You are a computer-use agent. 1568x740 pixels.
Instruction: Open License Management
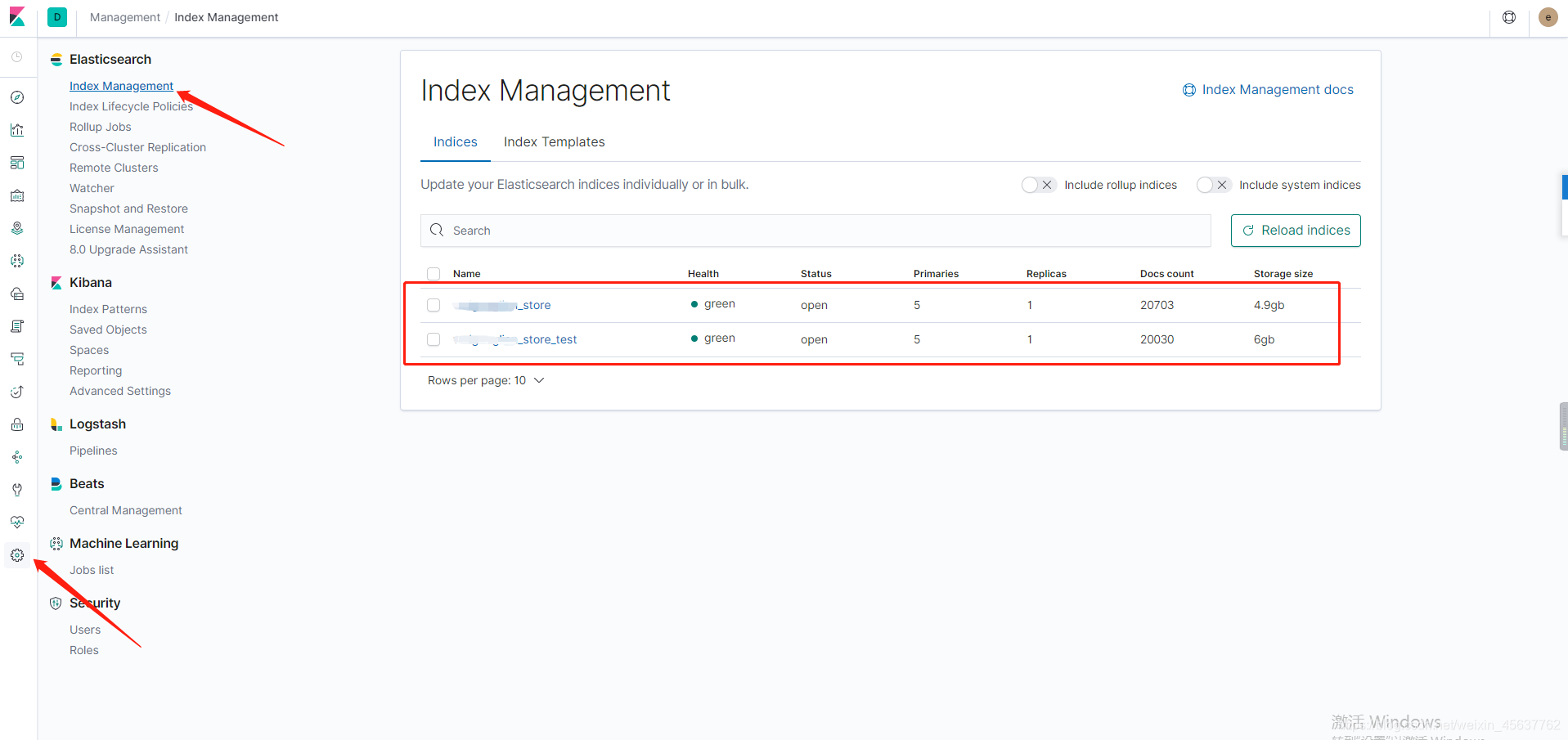[127, 229]
